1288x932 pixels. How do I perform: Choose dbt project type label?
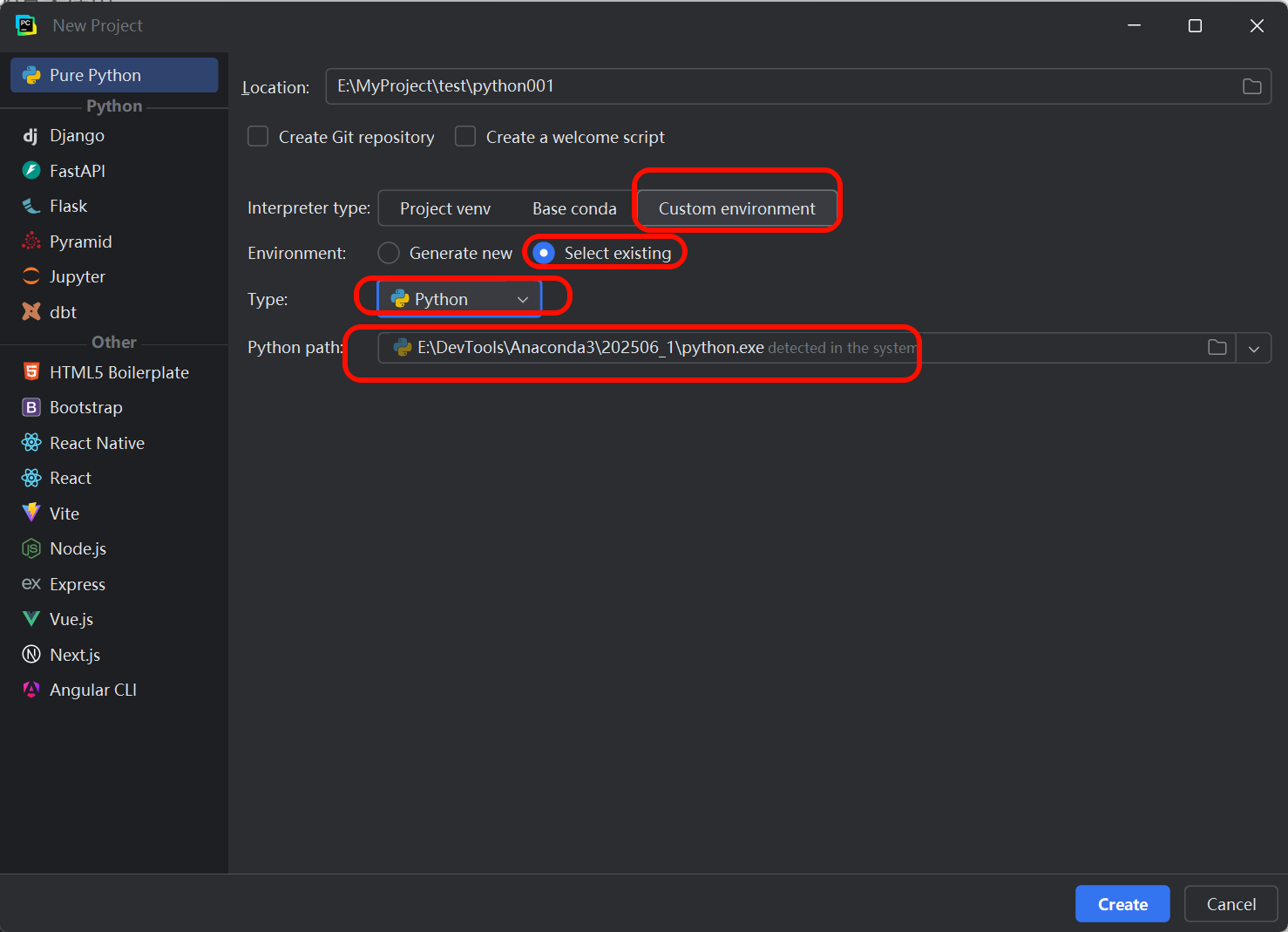coord(63,312)
